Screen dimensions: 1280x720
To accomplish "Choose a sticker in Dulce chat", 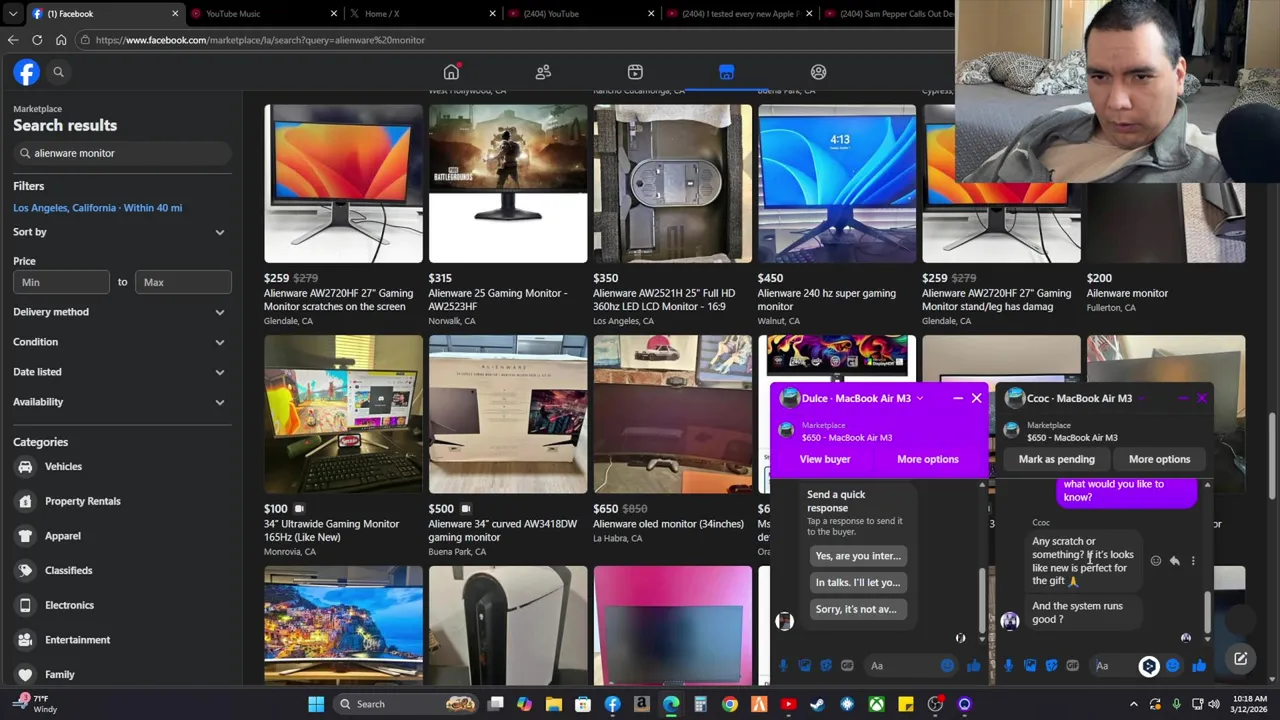I will tap(826, 666).
